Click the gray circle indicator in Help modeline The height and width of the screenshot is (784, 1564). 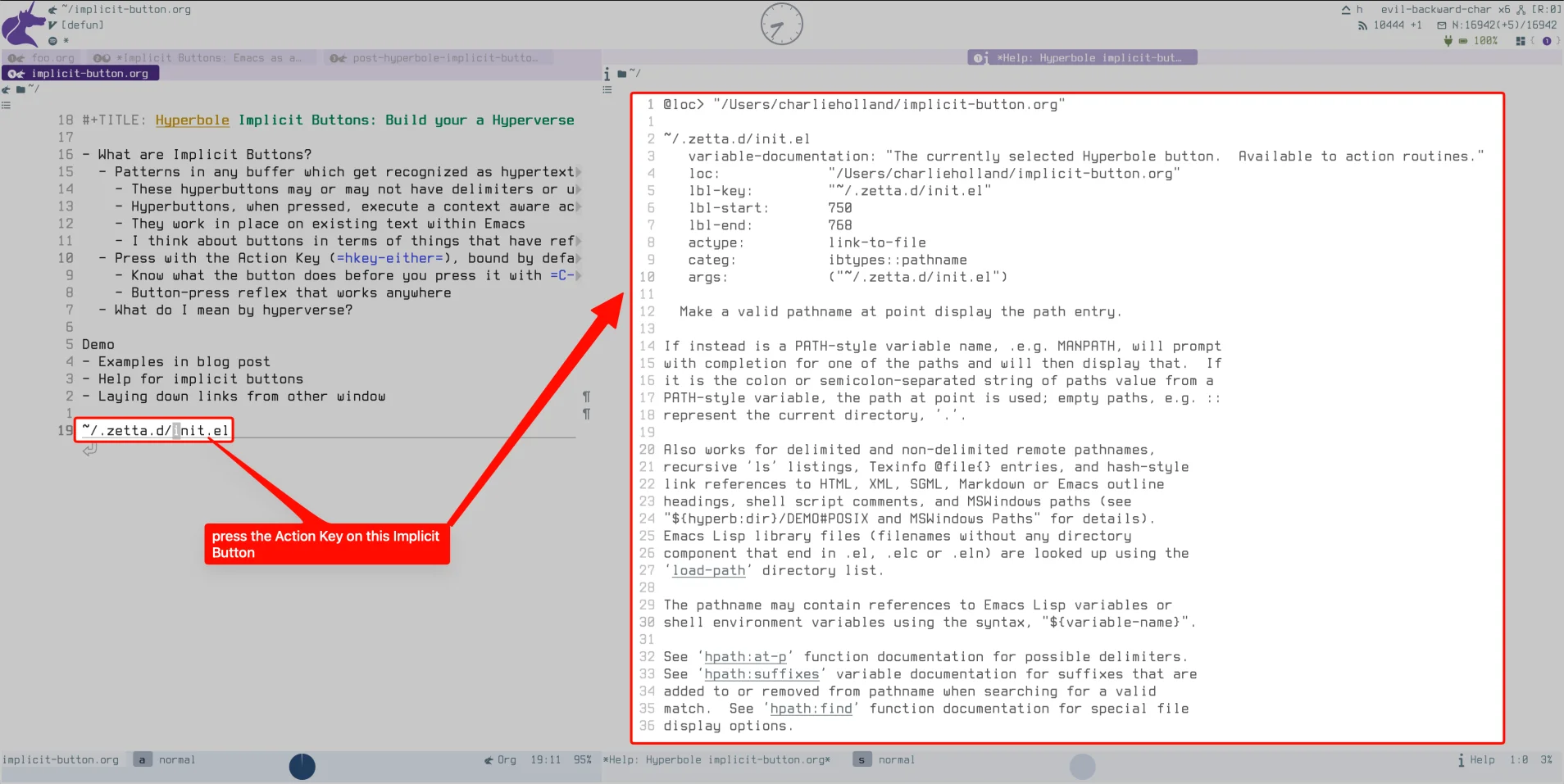pyautogui.click(x=1083, y=767)
